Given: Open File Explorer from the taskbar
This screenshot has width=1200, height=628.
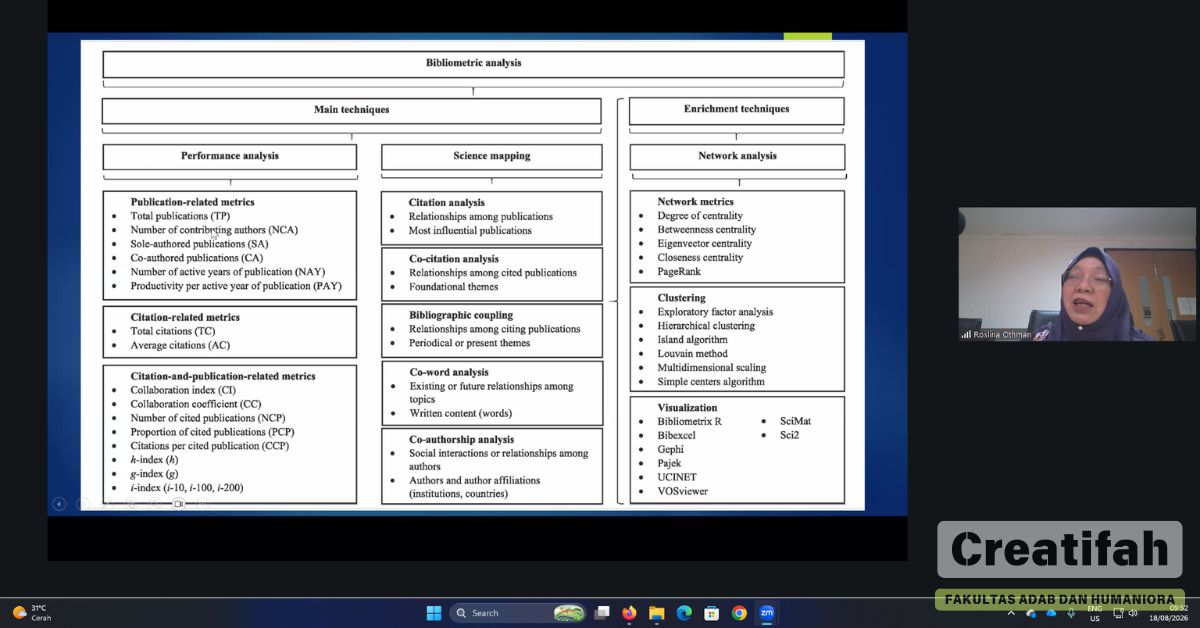Looking at the screenshot, I should (656, 613).
